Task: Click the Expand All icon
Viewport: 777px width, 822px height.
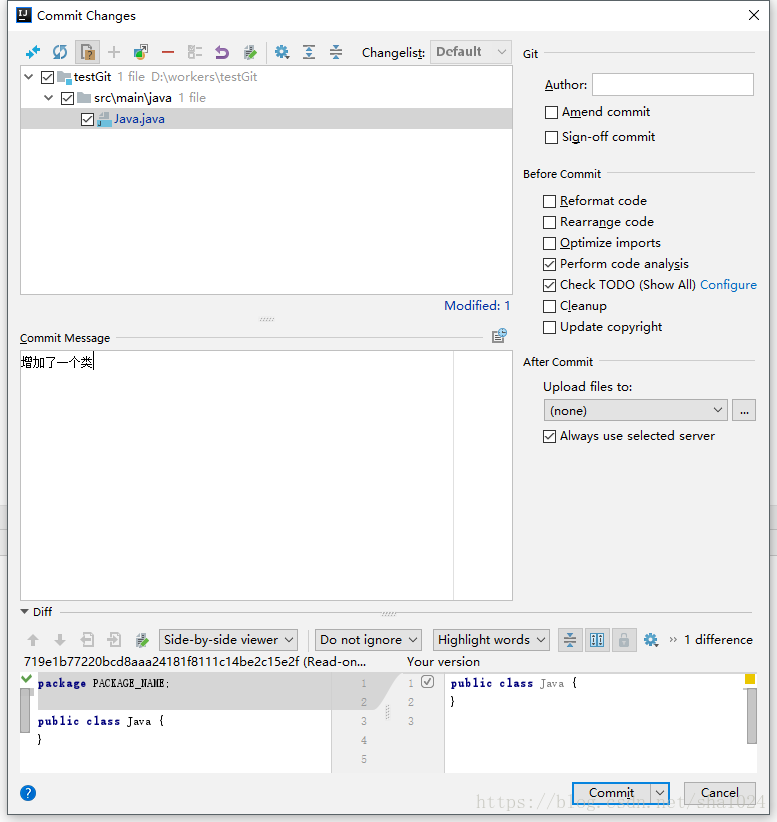Action: 309,52
